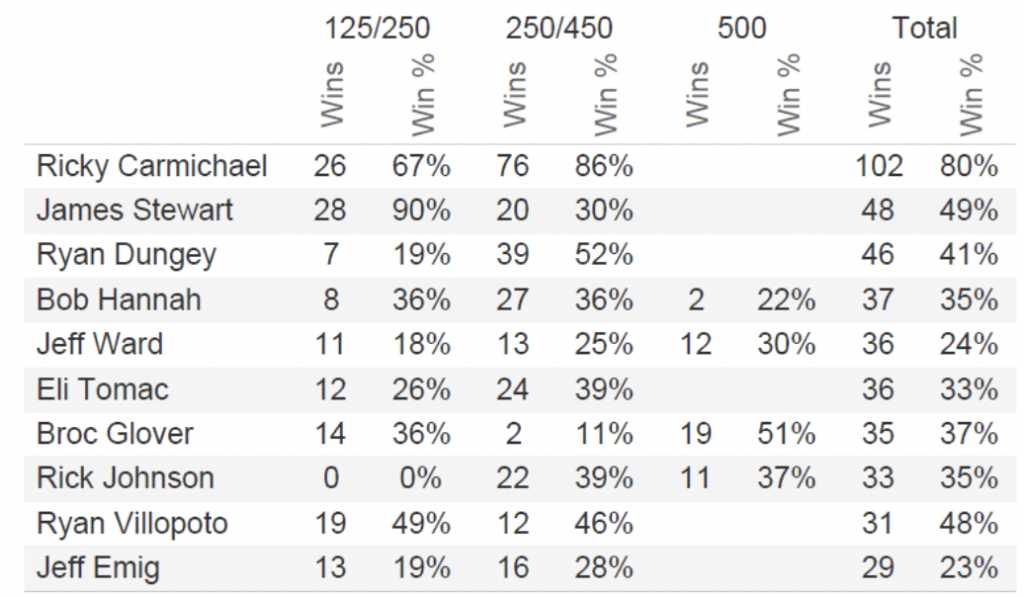Click the 500 class column header
This screenshot has height=597, width=1024.
pos(742,28)
